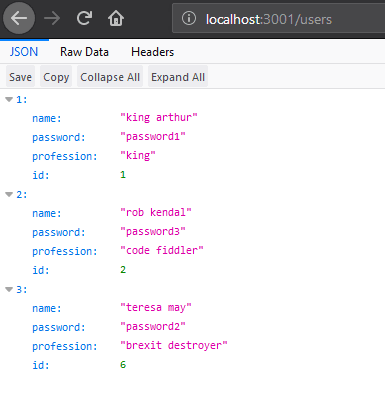This screenshot has height=412, width=385.
Task: Show site information via the info icon
Action: tap(189, 18)
